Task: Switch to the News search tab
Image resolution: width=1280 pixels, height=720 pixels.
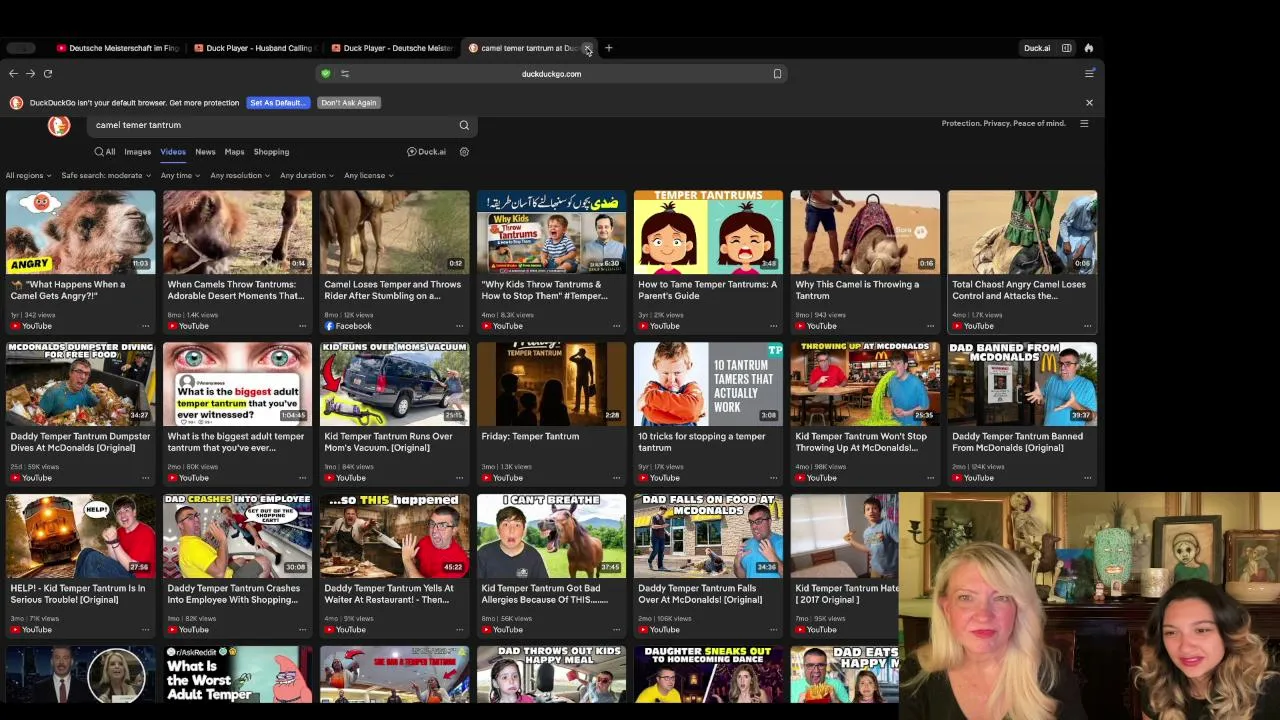Action: pyautogui.click(x=205, y=152)
